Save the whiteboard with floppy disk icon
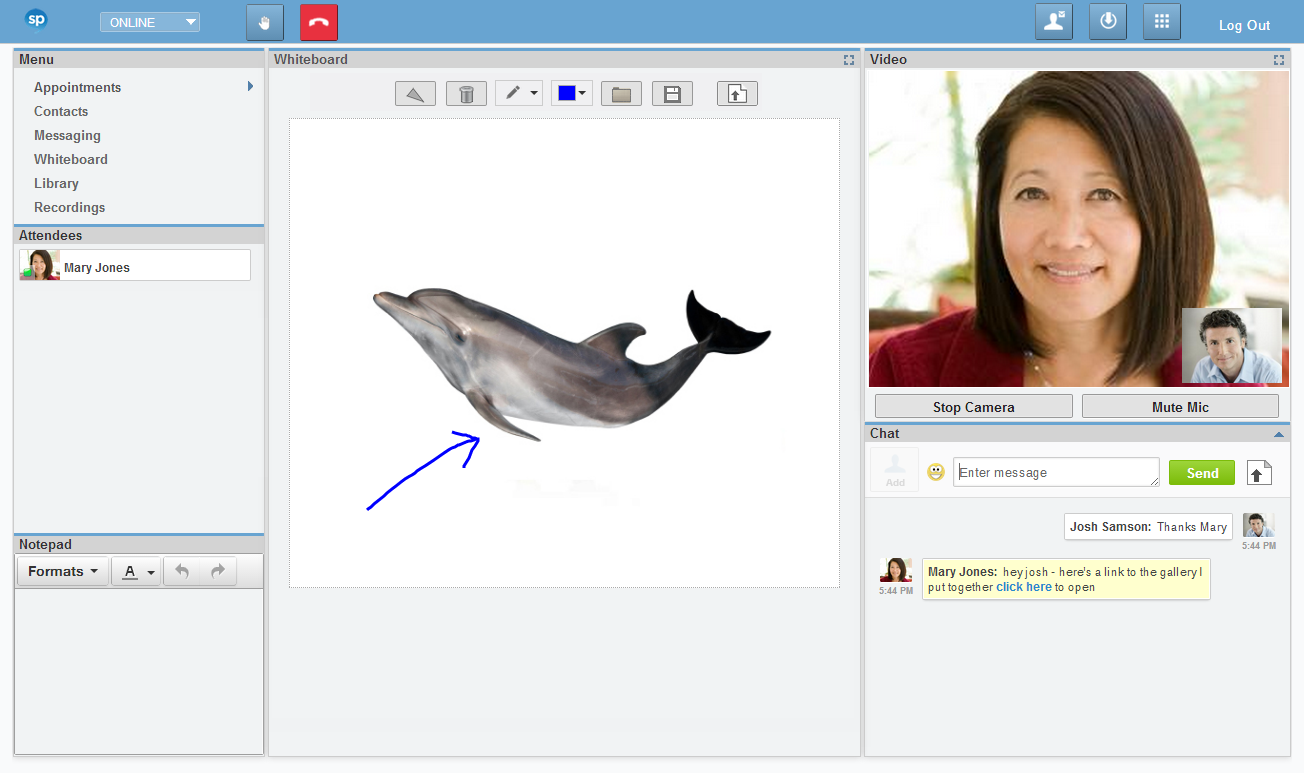This screenshot has height=773, width=1304. (x=672, y=94)
